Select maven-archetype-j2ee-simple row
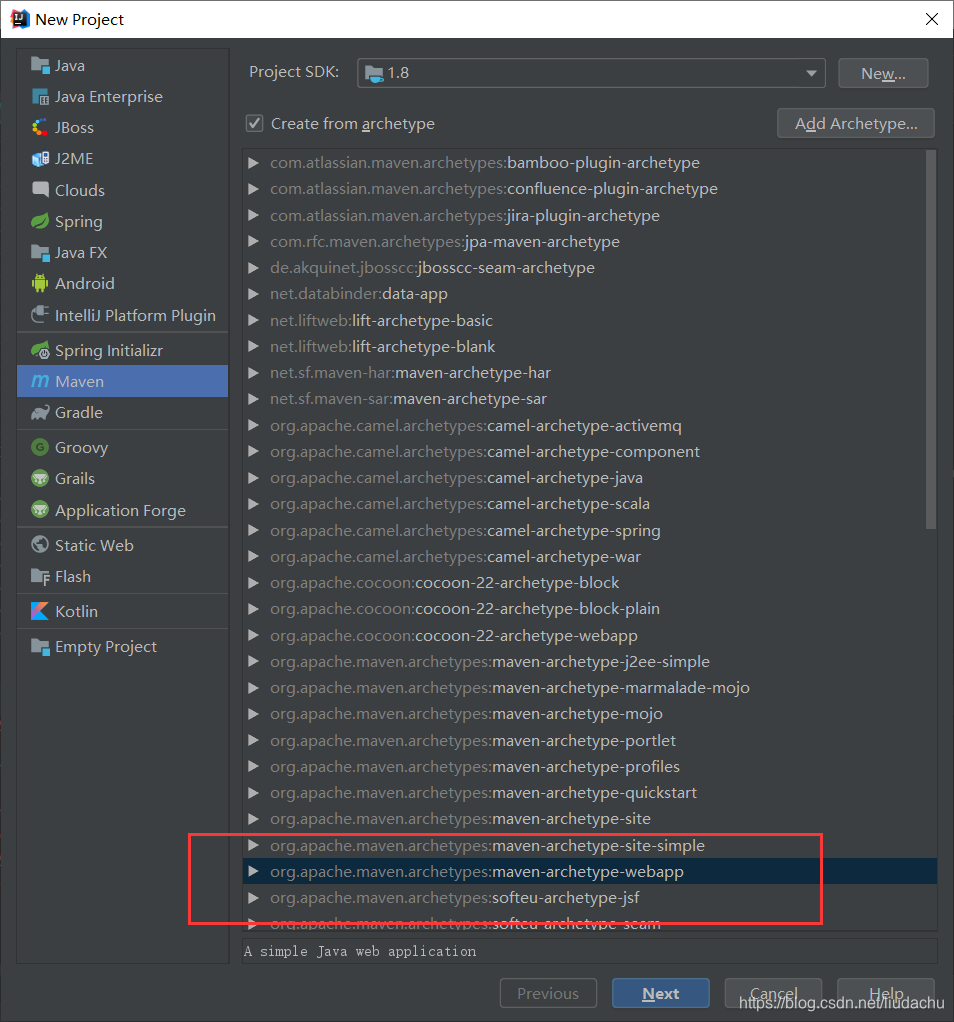The width and height of the screenshot is (954, 1022). [x=590, y=661]
